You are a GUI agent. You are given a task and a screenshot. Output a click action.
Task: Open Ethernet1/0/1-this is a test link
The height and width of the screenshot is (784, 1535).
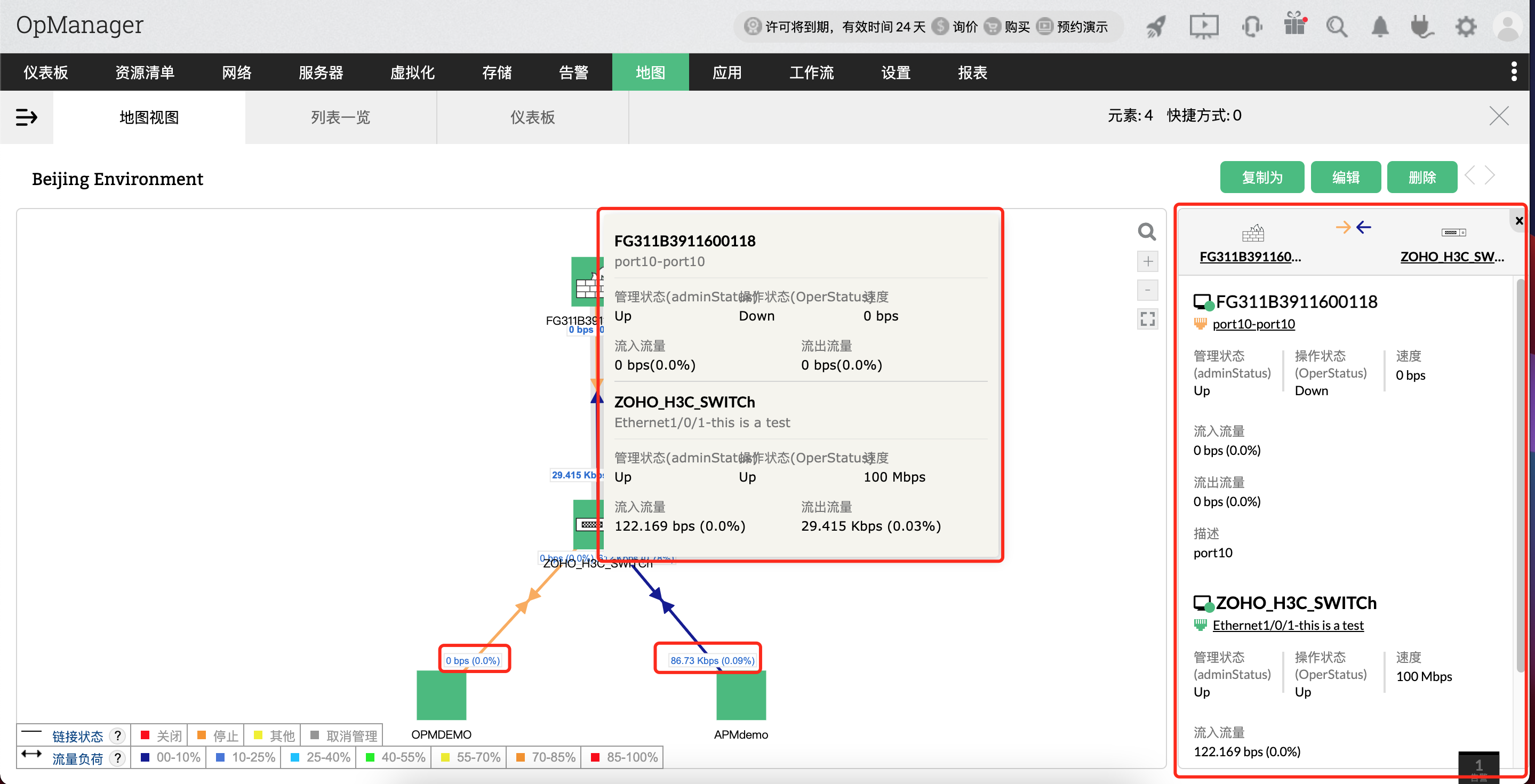tap(1288, 625)
